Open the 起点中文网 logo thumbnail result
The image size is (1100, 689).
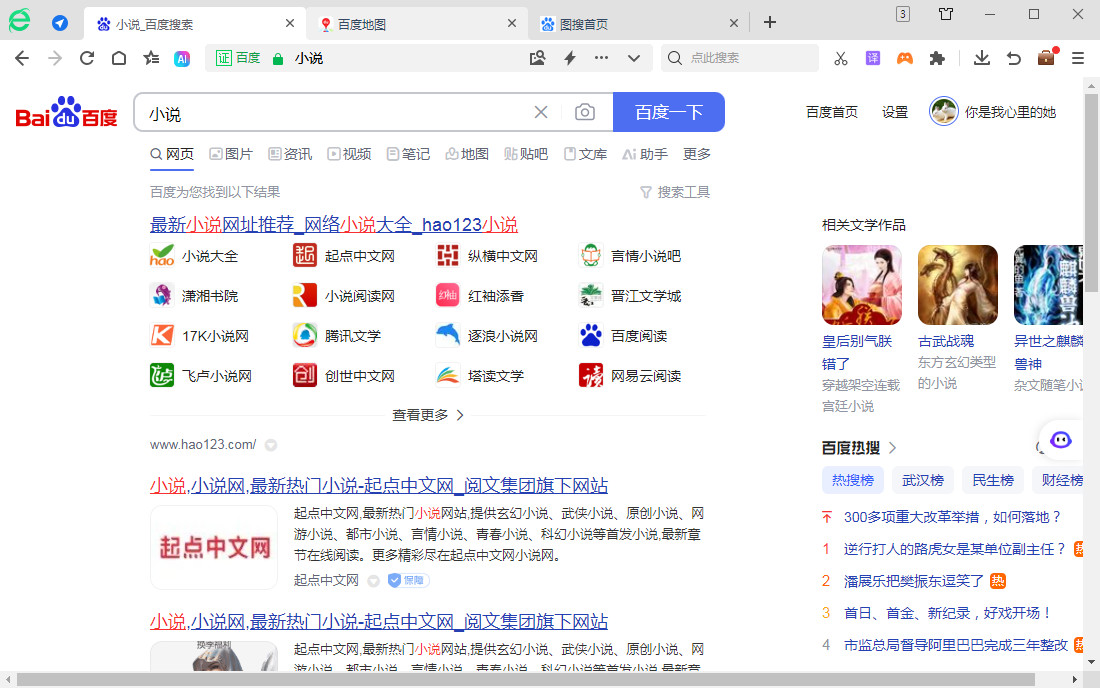[x=214, y=547]
